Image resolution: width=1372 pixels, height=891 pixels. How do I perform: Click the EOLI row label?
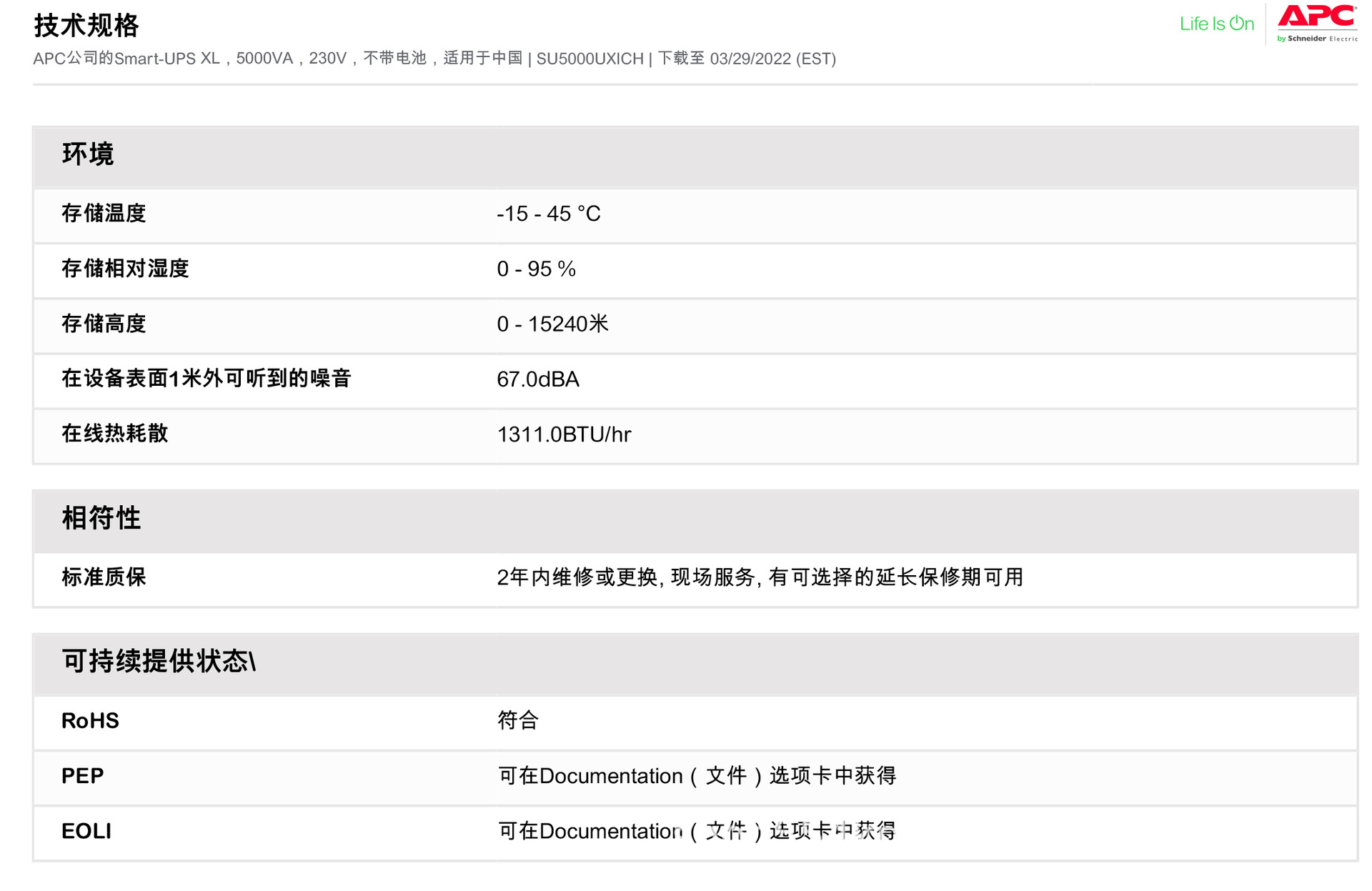tap(86, 831)
